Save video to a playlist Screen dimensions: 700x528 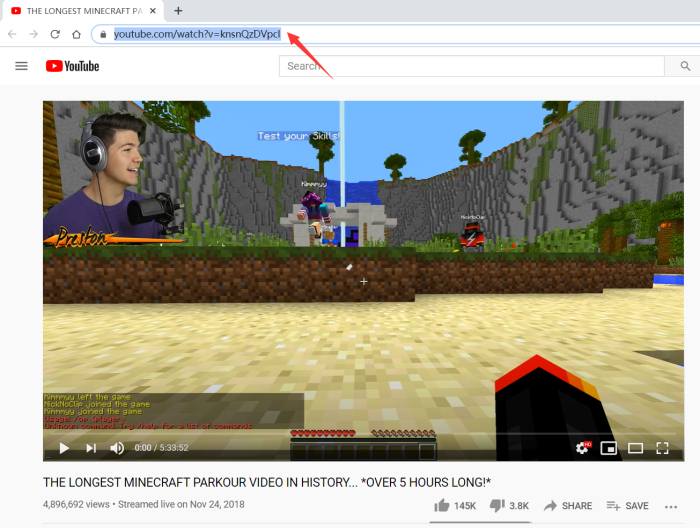pos(627,506)
